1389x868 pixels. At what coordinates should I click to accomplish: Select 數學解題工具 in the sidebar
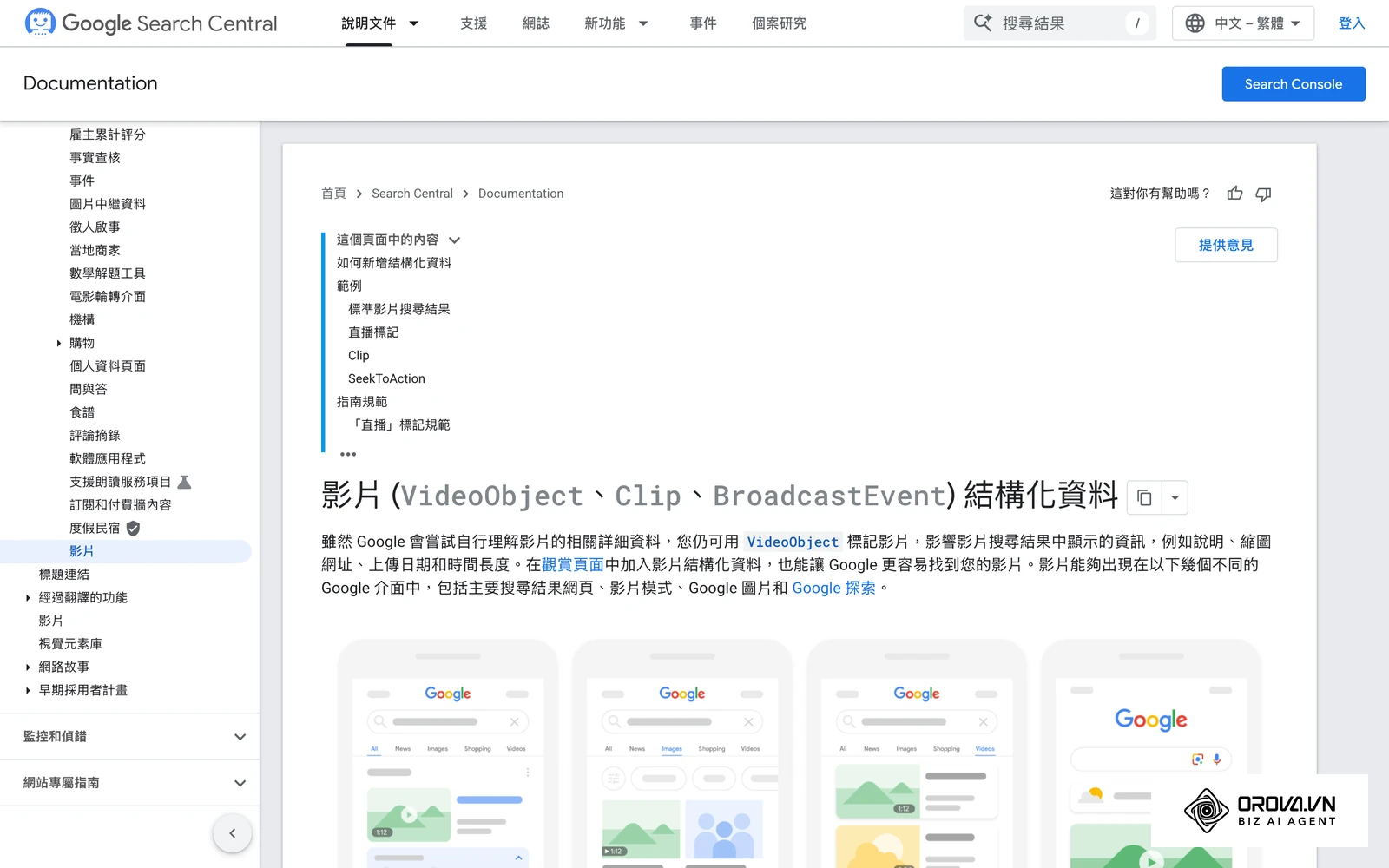108,273
